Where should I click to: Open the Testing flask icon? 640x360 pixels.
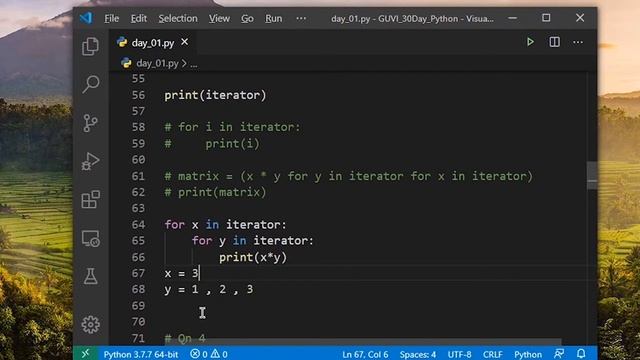[x=90, y=276]
